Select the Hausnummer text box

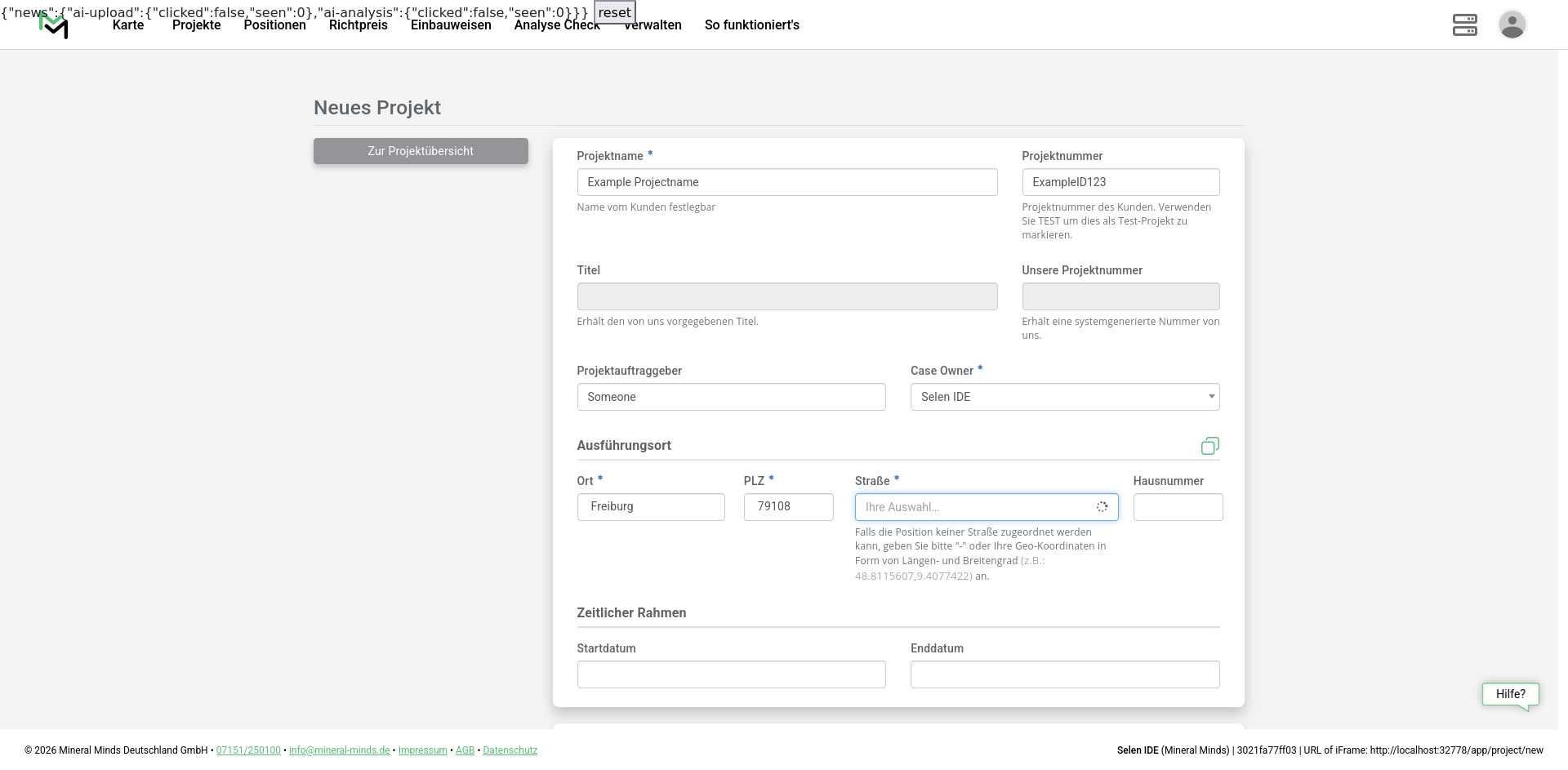coord(1178,507)
